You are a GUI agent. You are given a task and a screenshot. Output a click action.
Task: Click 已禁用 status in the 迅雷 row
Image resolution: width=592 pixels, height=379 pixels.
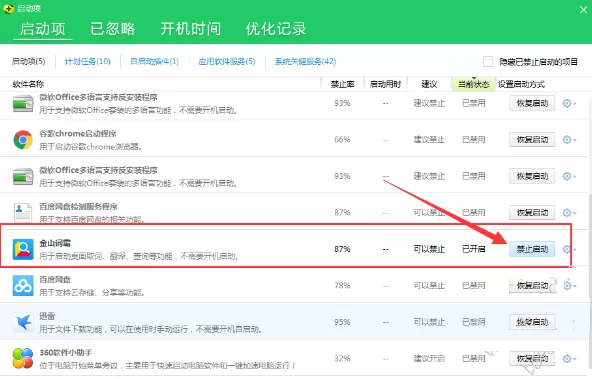473,322
